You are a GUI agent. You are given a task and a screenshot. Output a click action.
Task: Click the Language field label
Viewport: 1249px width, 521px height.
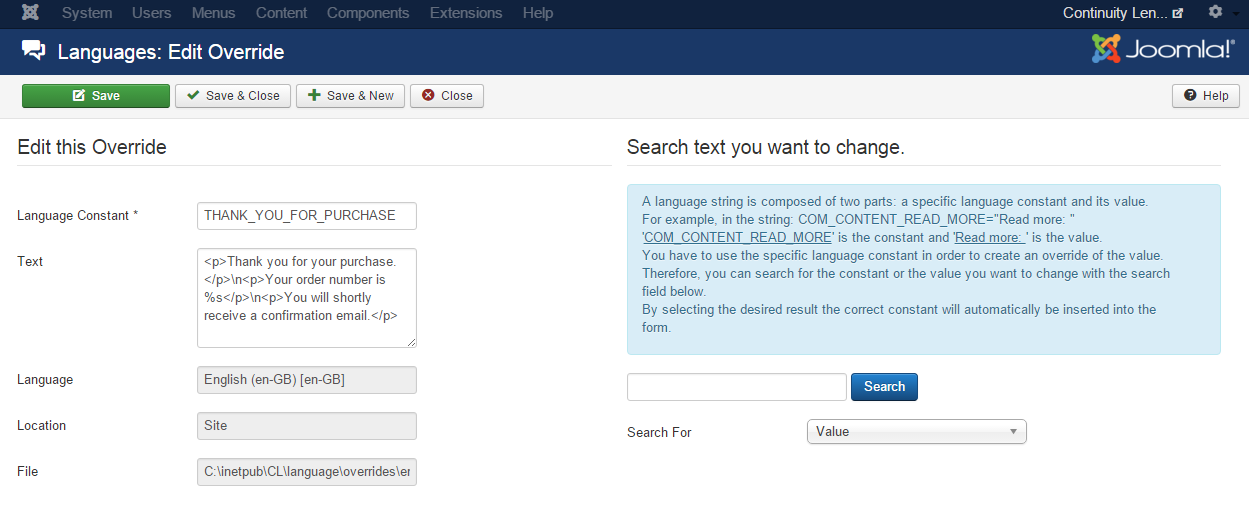(45, 380)
